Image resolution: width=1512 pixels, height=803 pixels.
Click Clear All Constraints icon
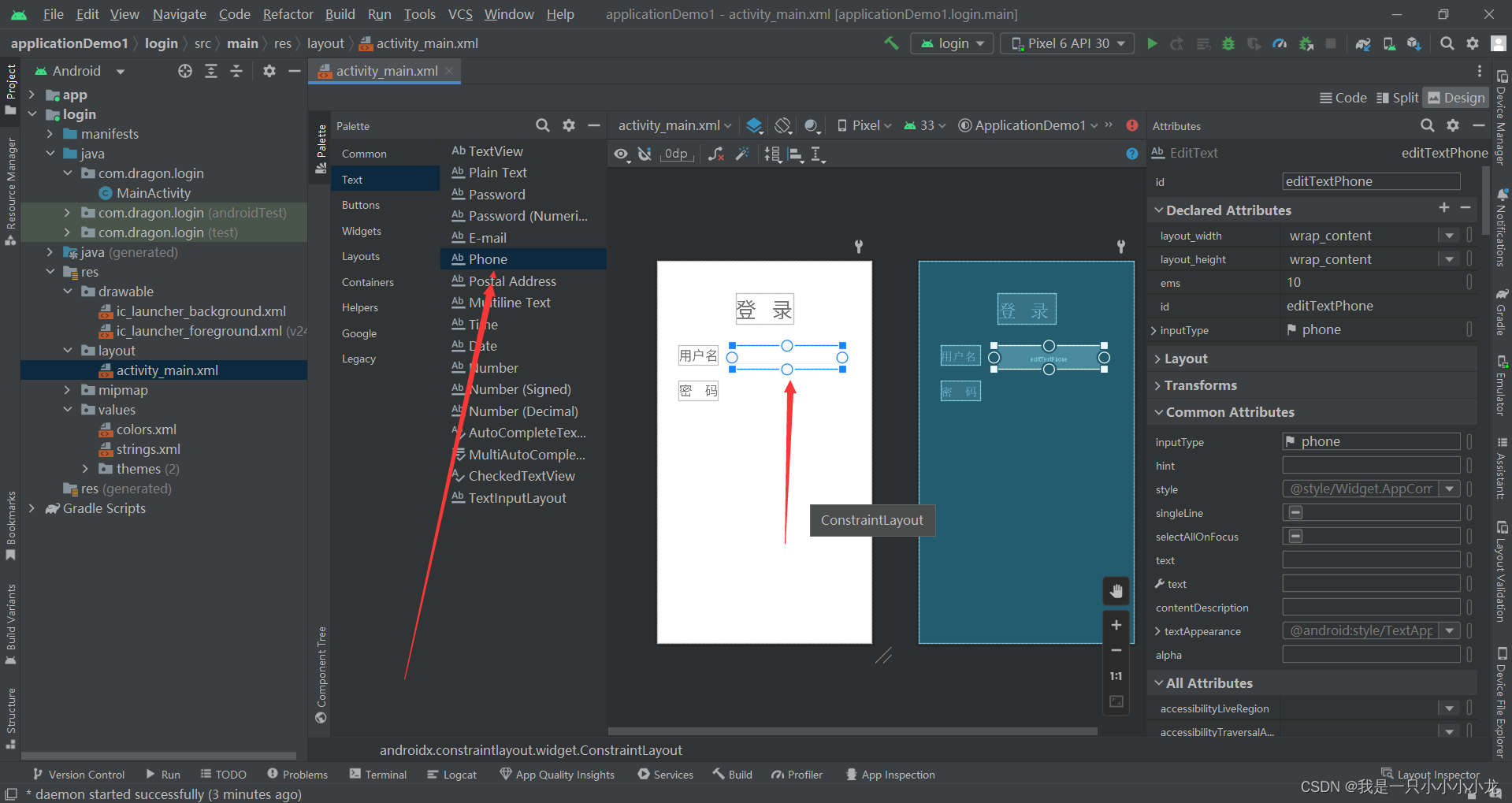(715, 154)
